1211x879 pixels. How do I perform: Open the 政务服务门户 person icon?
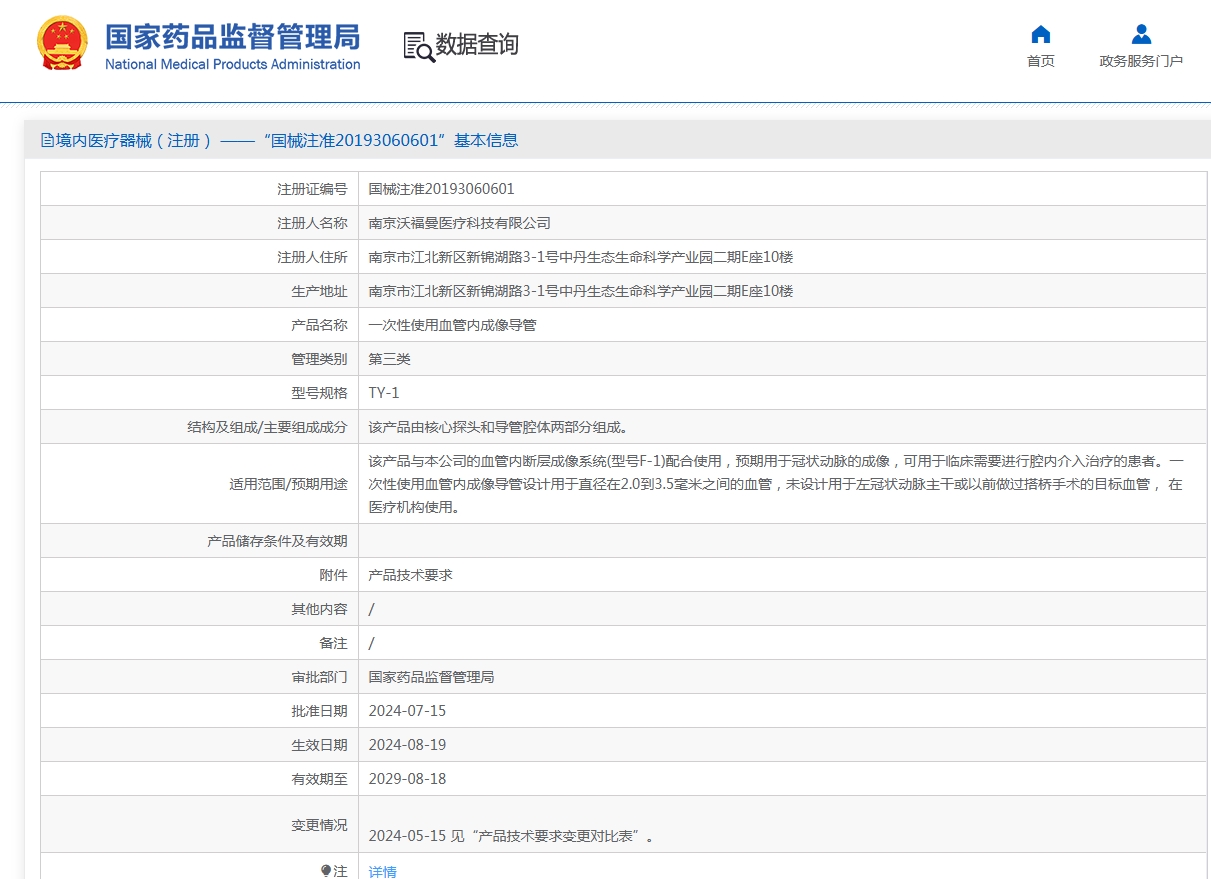click(1141, 35)
